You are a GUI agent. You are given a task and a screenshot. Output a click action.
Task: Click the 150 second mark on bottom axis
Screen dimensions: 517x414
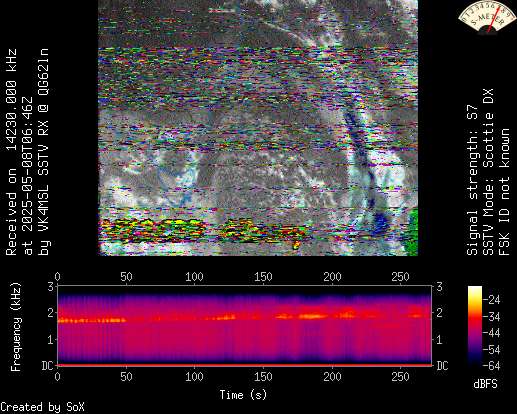[263, 377]
